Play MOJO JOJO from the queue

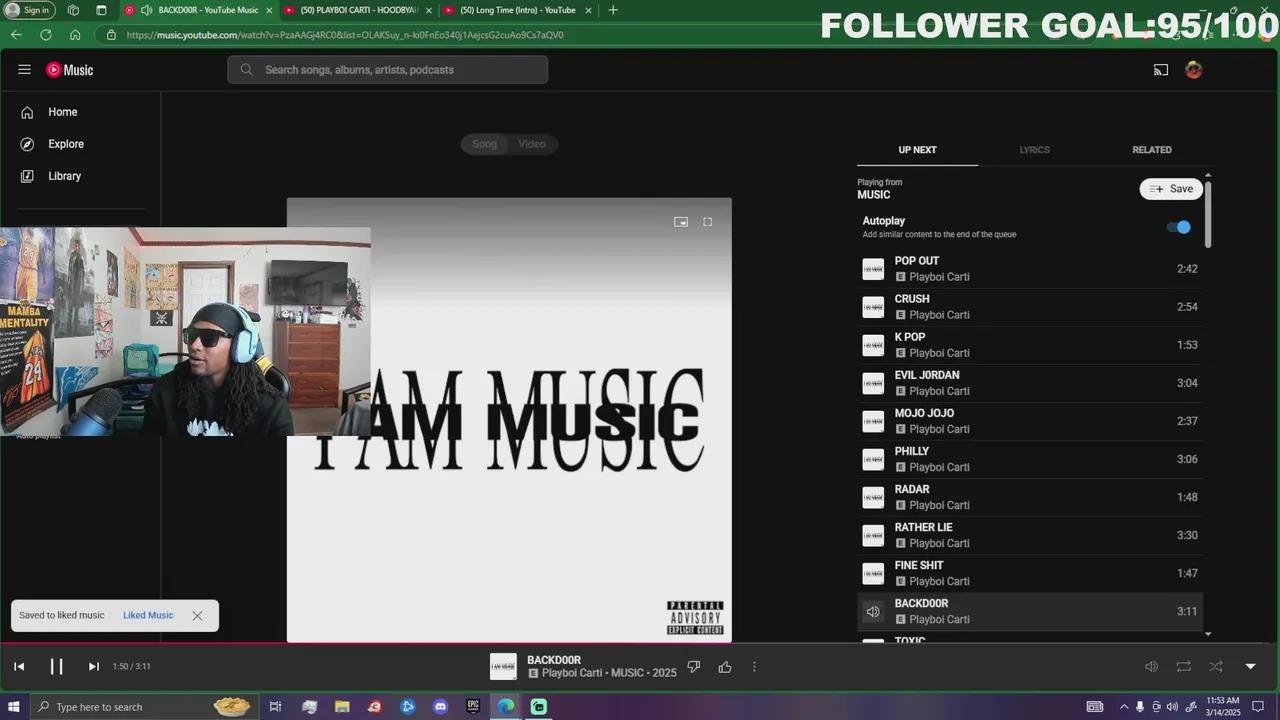click(x=1030, y=421)
